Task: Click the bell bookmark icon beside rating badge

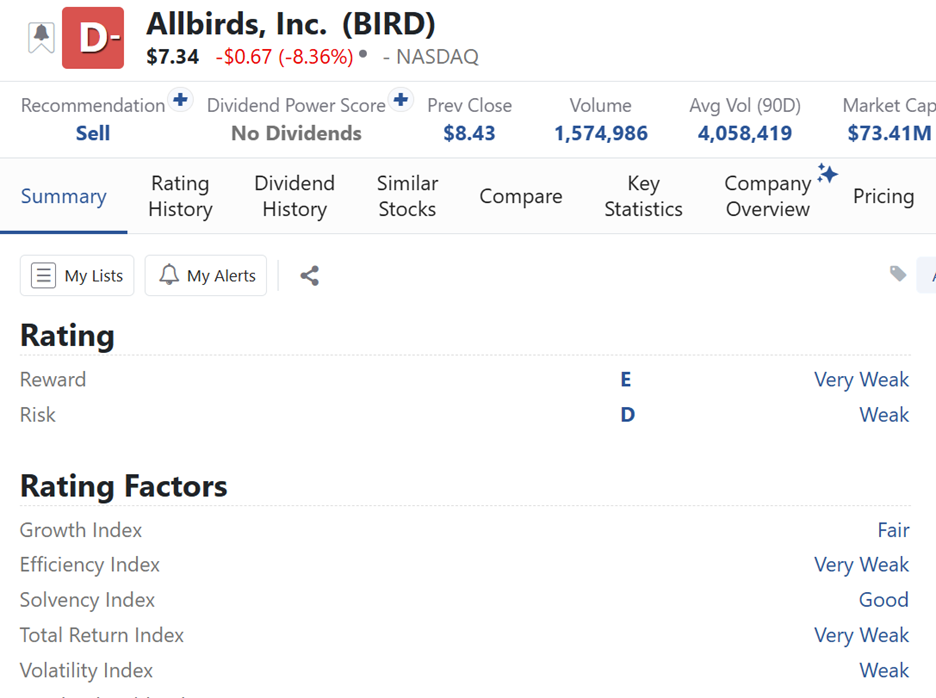Action: coord(41,37)
